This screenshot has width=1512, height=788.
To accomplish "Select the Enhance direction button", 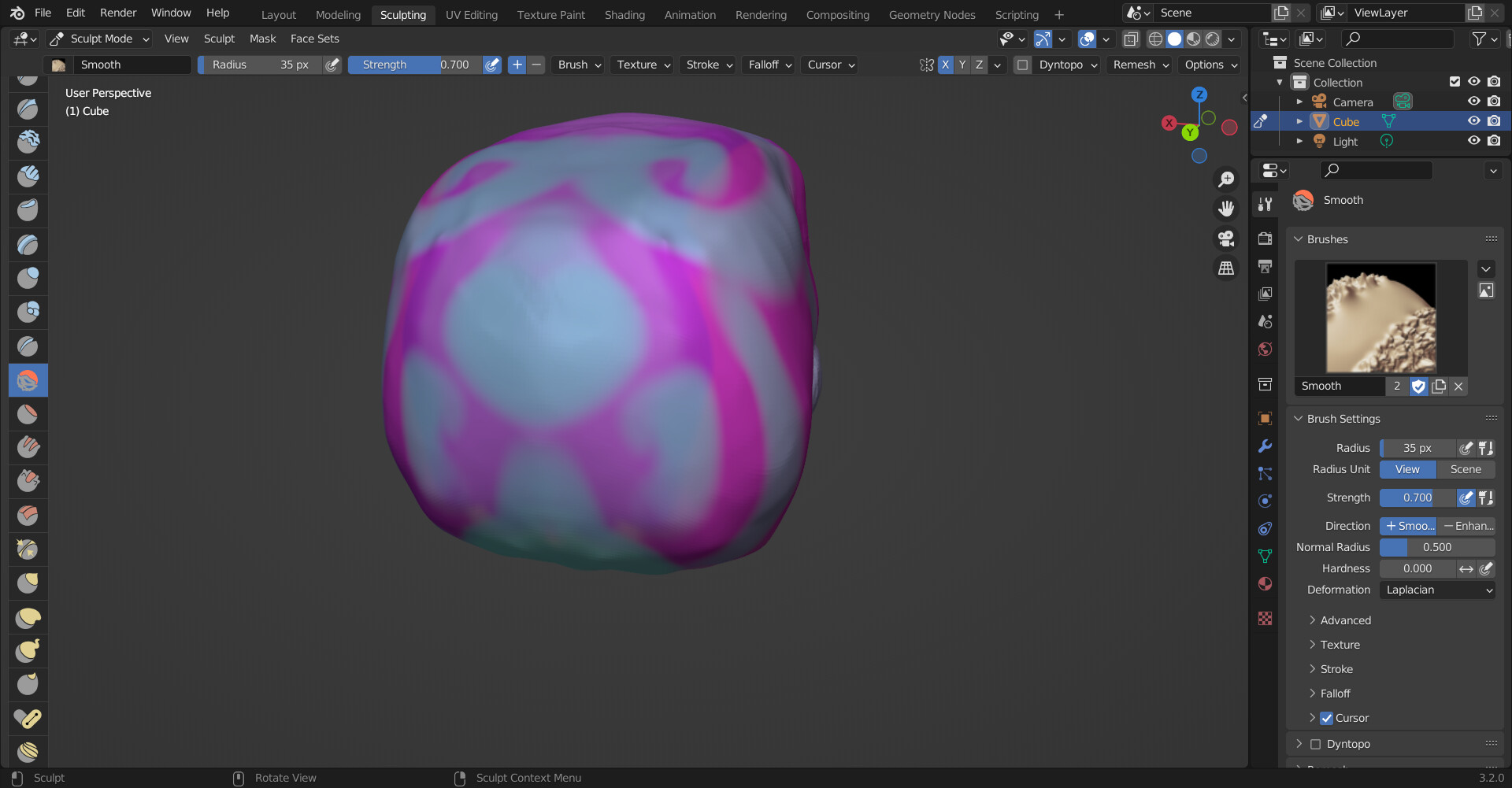I will pyautogui.click(x=1467, y=526).
